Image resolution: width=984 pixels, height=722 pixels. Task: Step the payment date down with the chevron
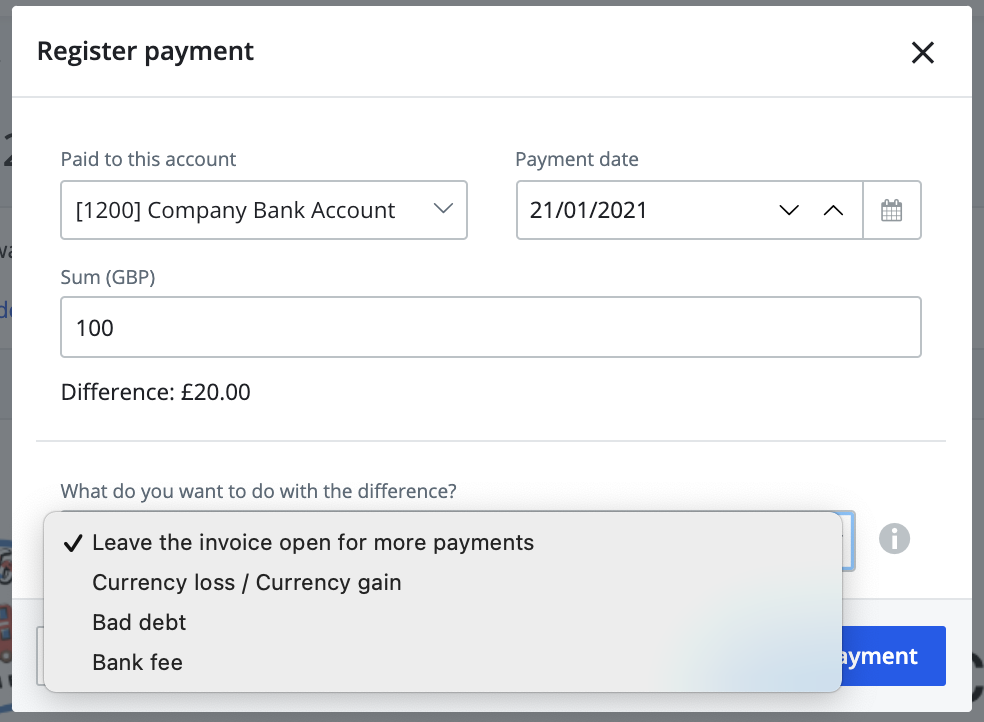point(789,210)
